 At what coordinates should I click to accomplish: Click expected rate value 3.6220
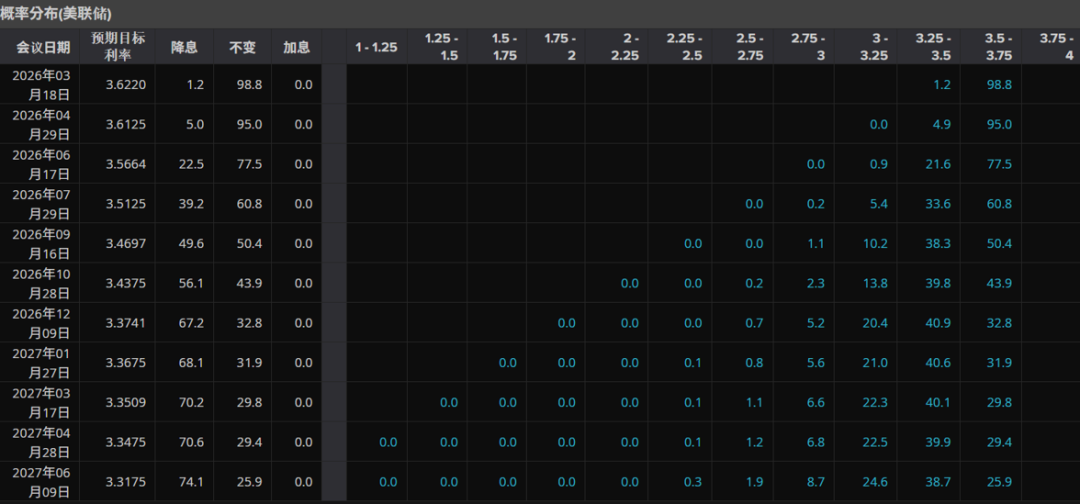125,85
